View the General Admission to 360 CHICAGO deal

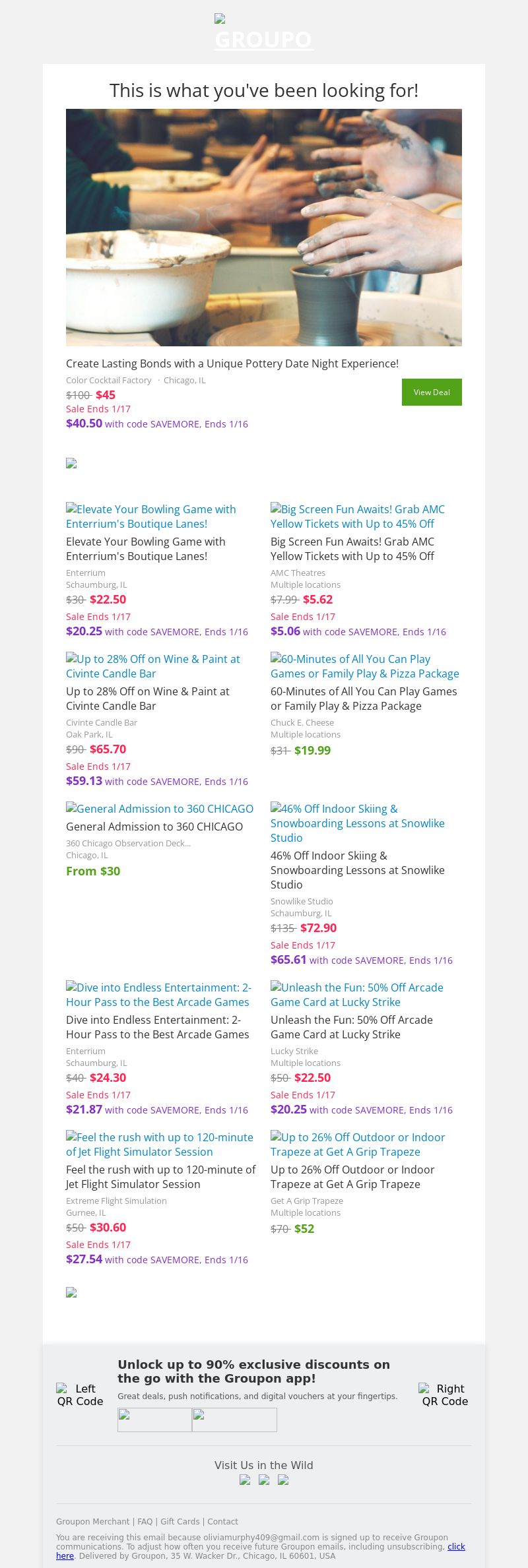(160, 809)
